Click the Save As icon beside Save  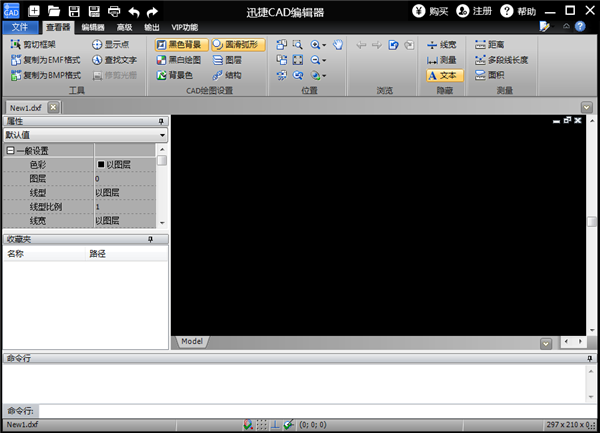(94, 11)
